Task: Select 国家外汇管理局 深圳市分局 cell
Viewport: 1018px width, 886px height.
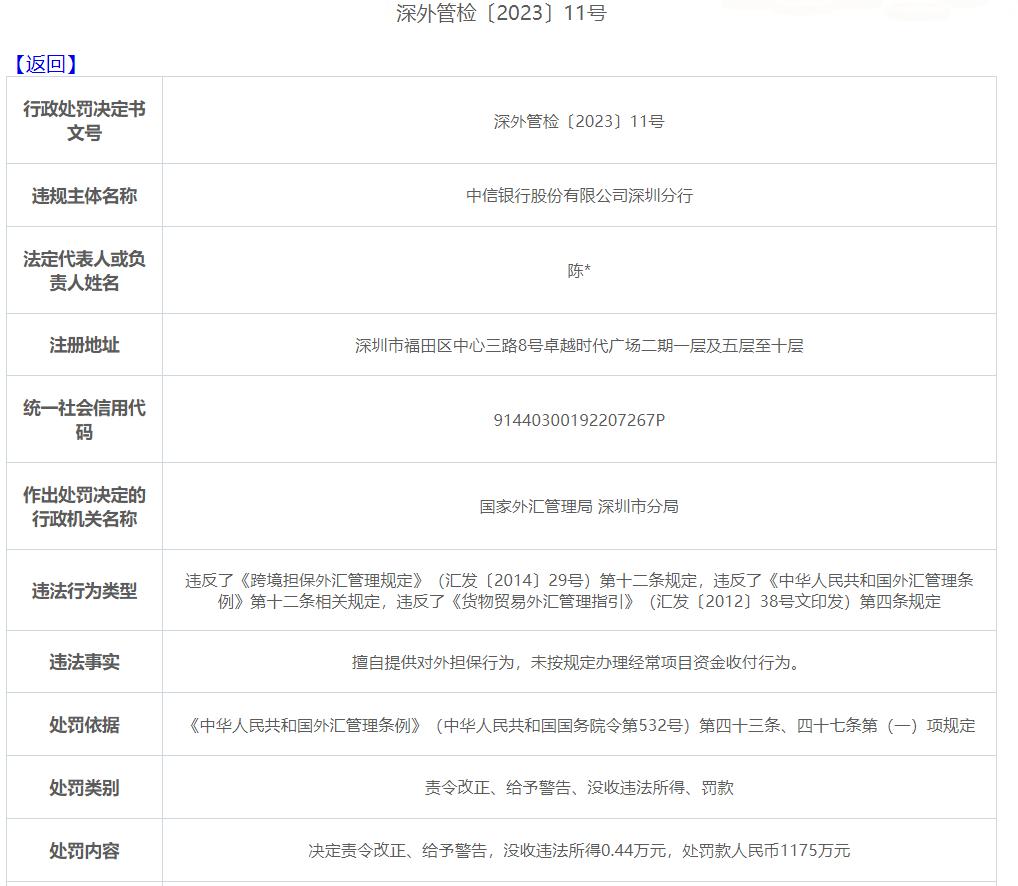Action: (577, 506)
